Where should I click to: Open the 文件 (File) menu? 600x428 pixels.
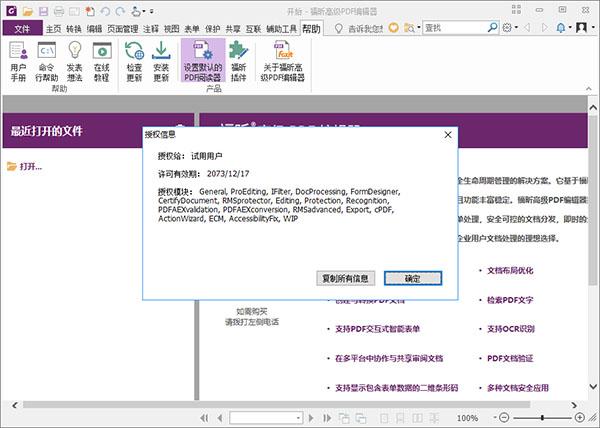tap(22, 29)
